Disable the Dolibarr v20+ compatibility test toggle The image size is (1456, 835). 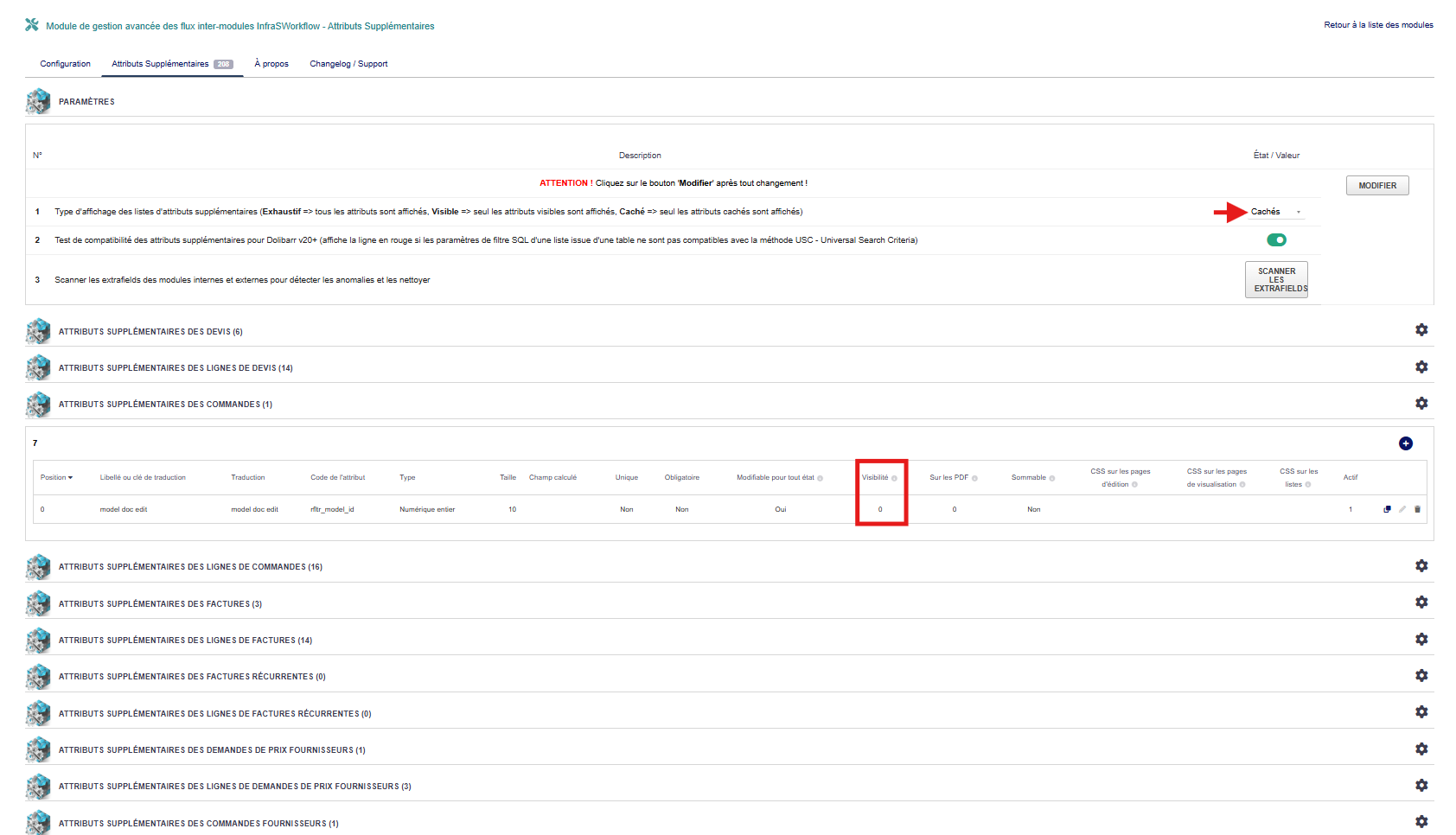point(1276,240)
